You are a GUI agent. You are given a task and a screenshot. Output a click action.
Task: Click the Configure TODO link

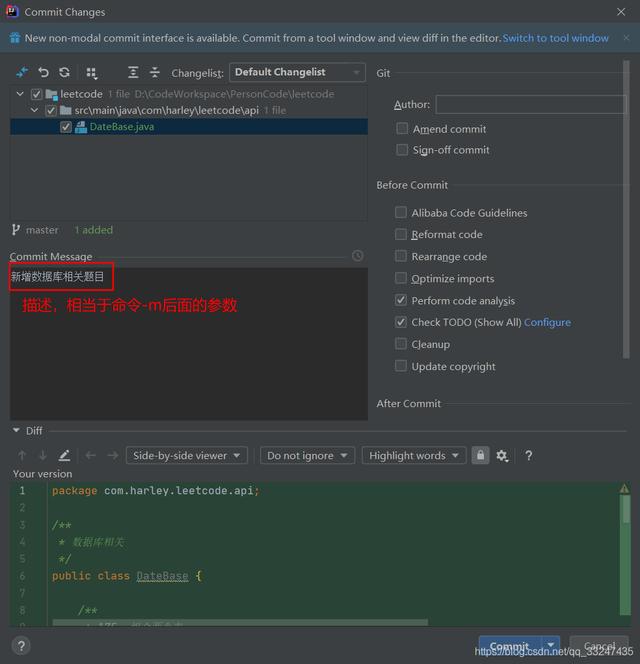(x=547, y=322)
